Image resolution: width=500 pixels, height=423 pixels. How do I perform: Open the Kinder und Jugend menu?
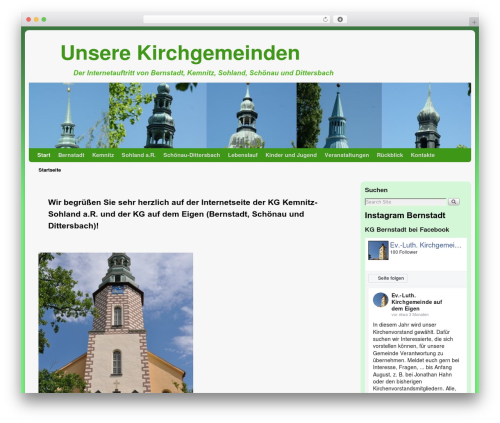click(x=291, y=155)
